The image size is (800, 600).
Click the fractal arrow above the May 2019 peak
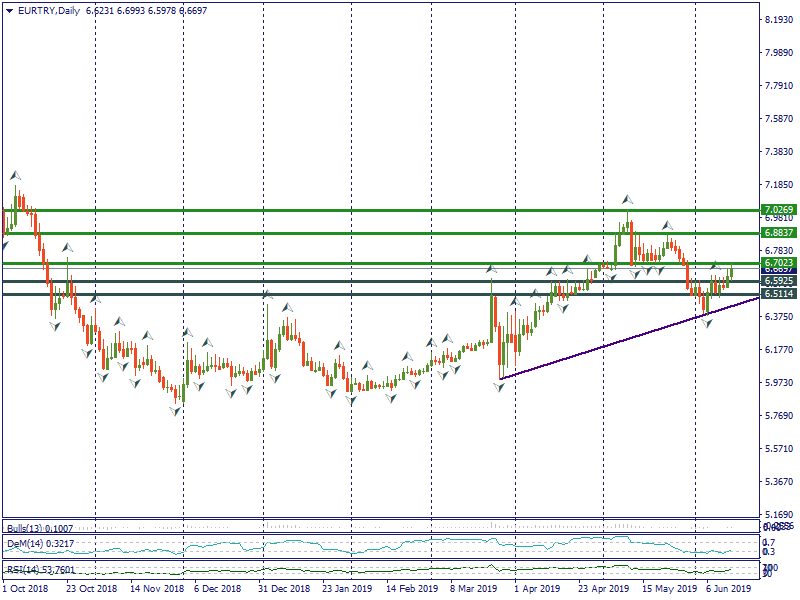(627, 199)
